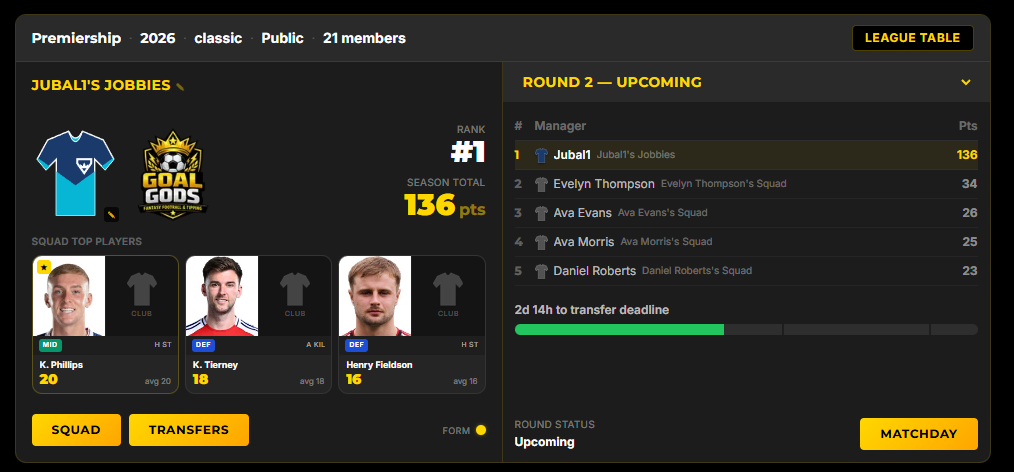Select Daniel Roberts row in standings
The image size is (1014, 472).
click(x=746, y=271)
